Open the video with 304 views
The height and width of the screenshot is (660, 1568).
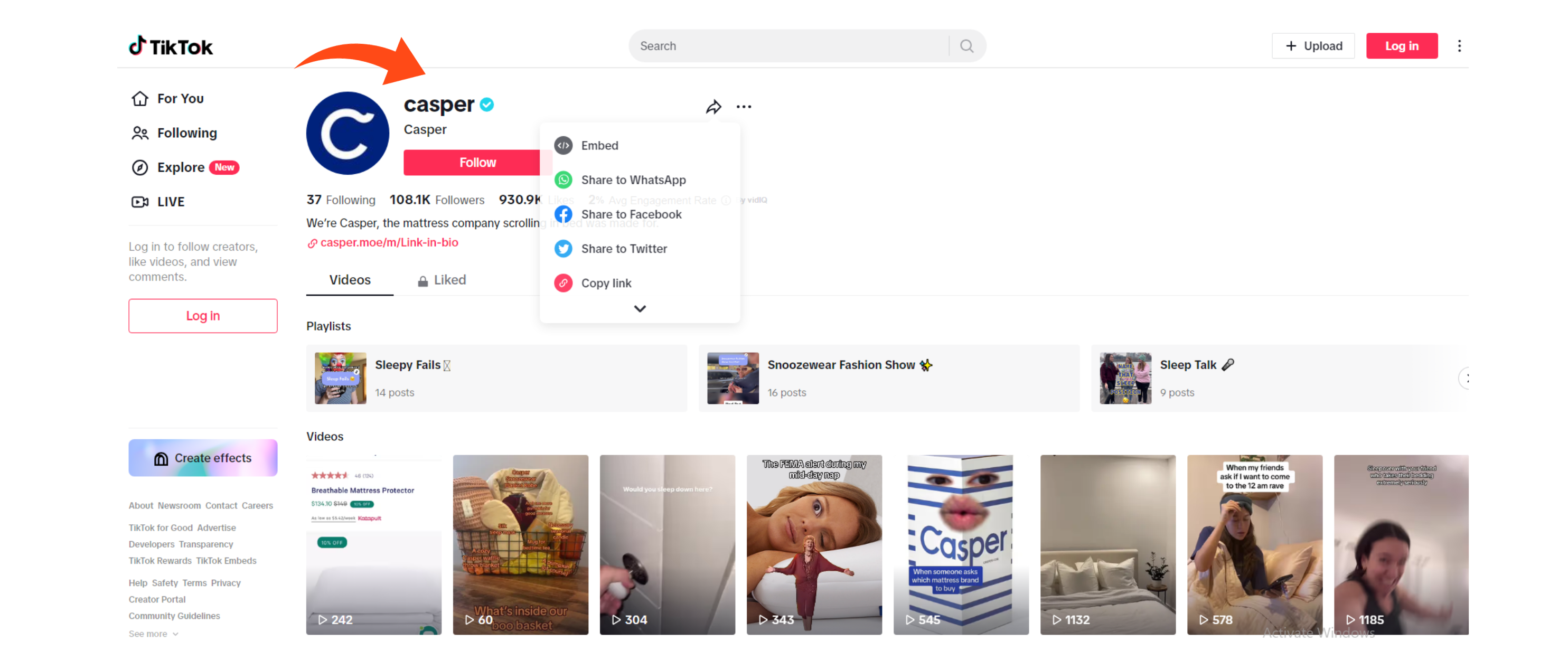[x=667, y=545]
